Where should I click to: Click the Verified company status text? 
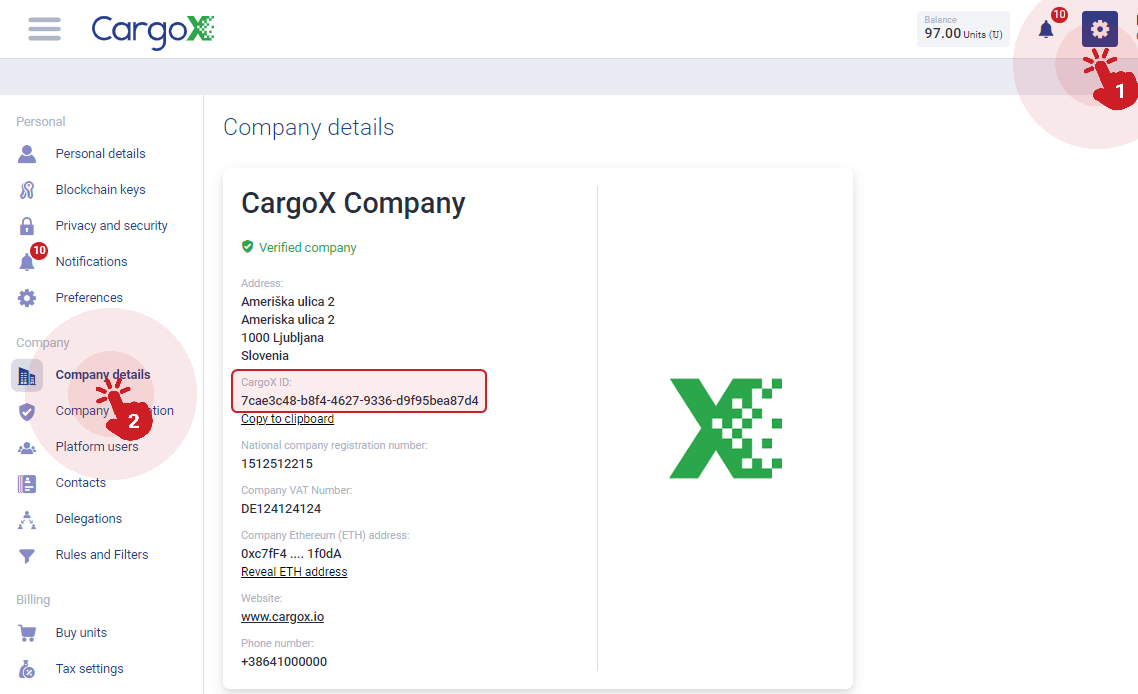coord(308,248)
